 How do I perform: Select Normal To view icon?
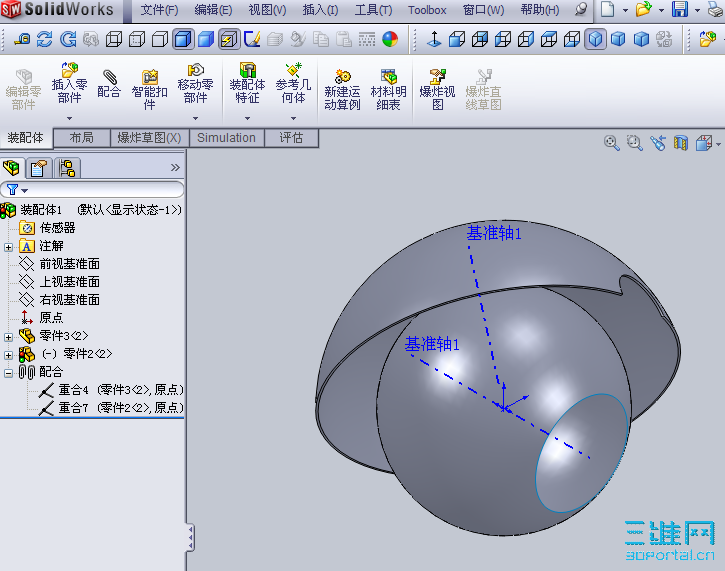pos(434,39)
